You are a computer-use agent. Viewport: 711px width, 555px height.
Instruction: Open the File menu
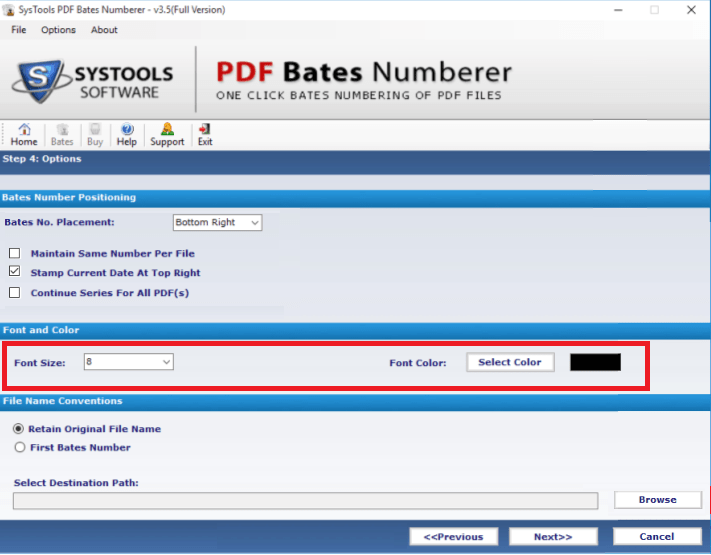(x=19, y=30)
